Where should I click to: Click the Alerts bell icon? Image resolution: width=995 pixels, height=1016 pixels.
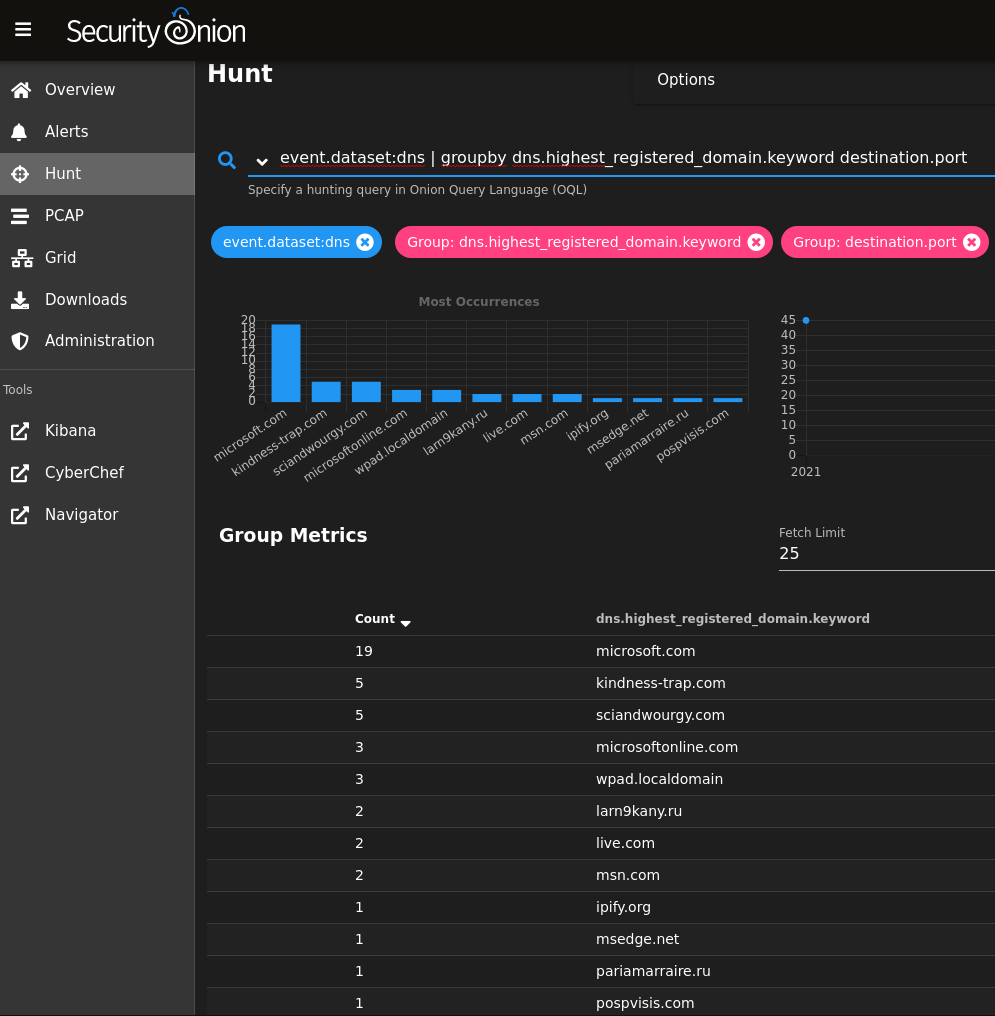click(19, 132)
